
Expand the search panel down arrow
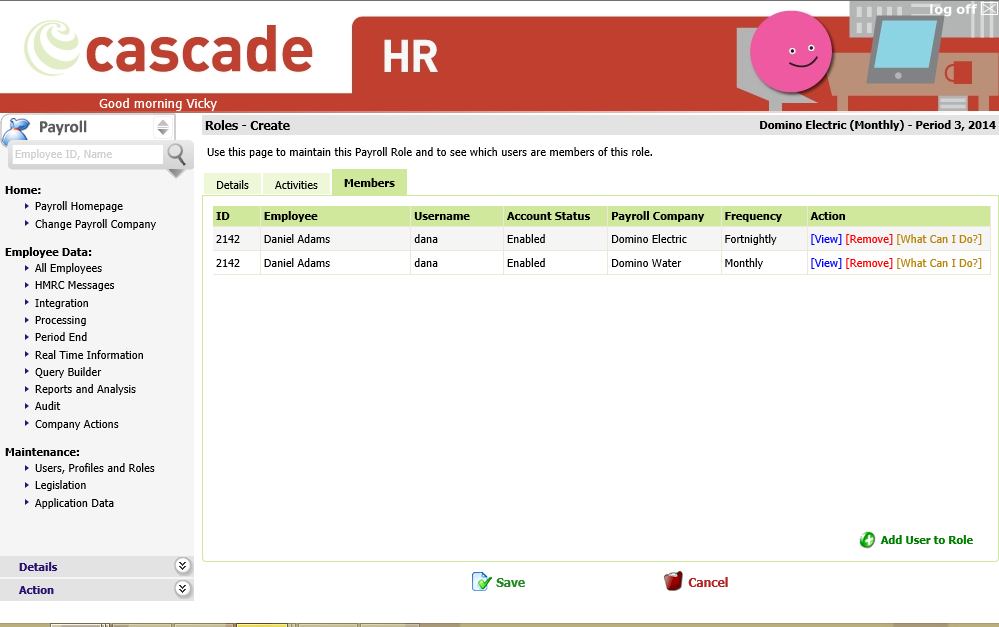pyautogui.click(x=176, y=173)
